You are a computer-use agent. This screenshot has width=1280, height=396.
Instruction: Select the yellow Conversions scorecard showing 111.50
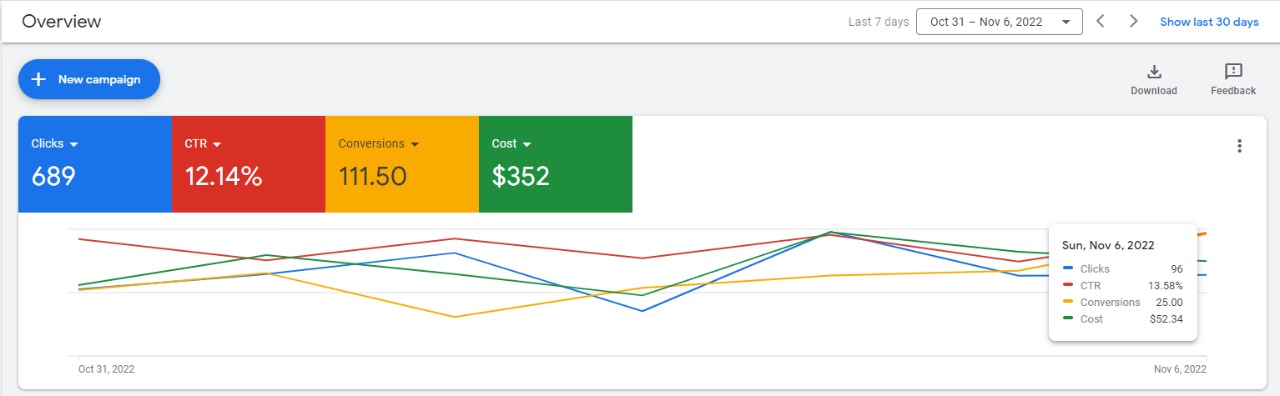click(402, 164)
